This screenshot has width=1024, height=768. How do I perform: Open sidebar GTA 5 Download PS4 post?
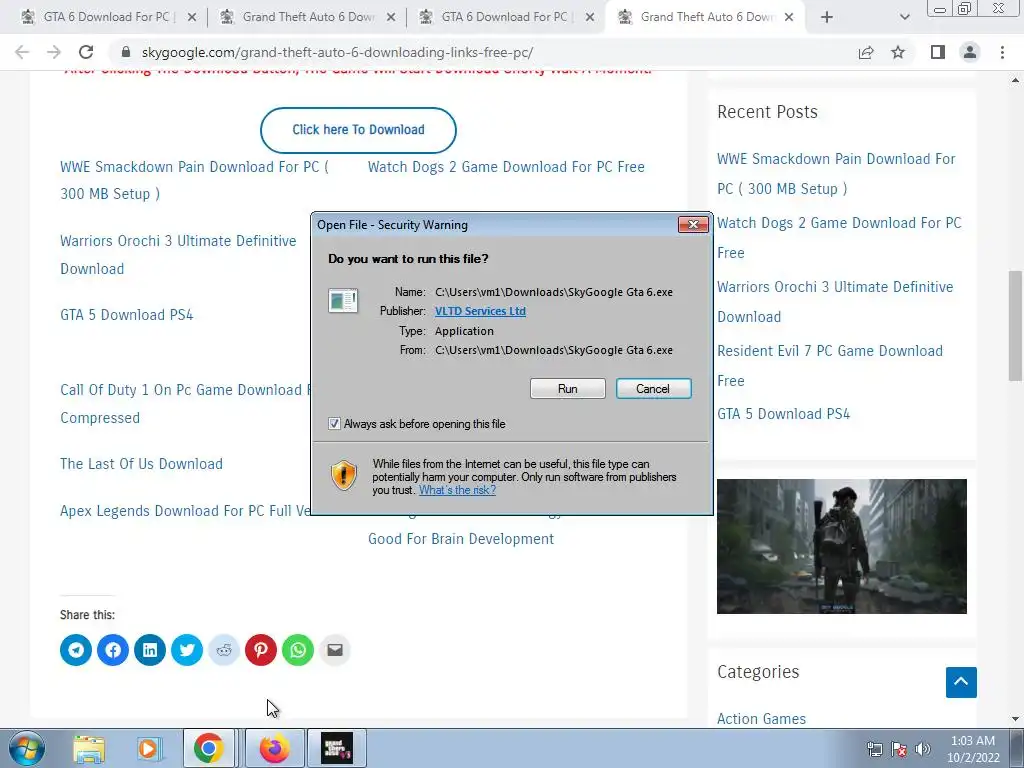coord(784,414)
